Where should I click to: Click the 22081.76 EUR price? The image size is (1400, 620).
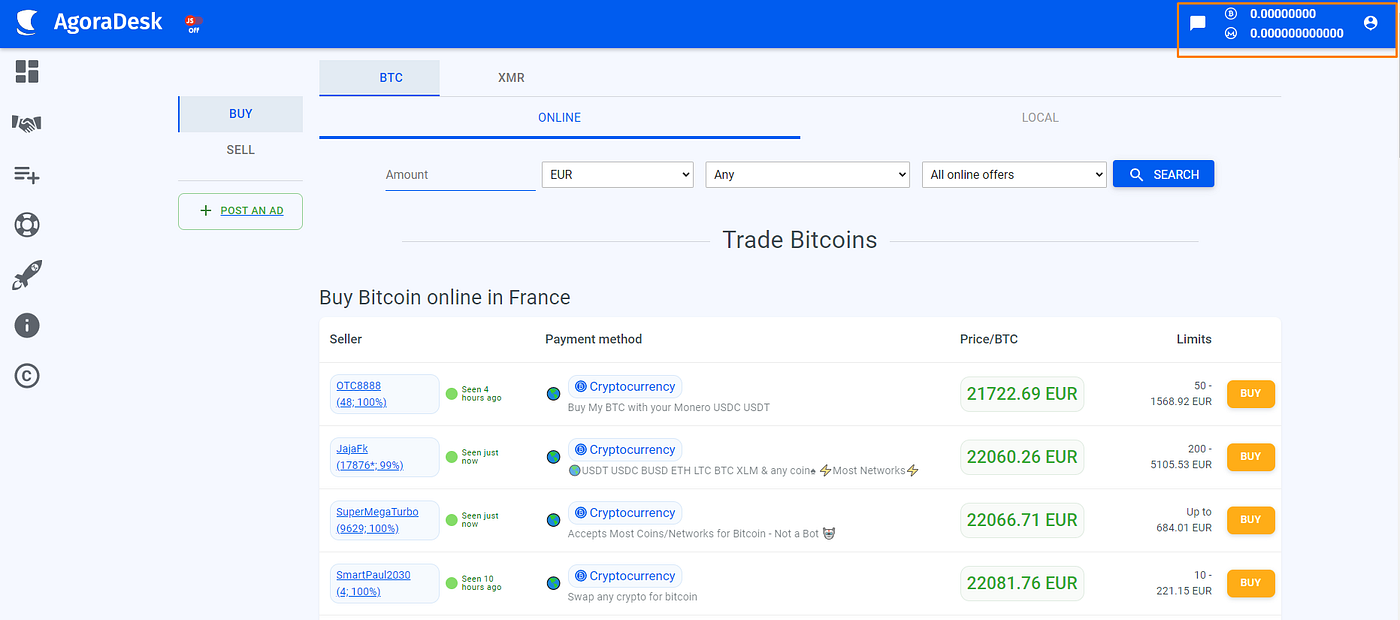(1022, 583)
